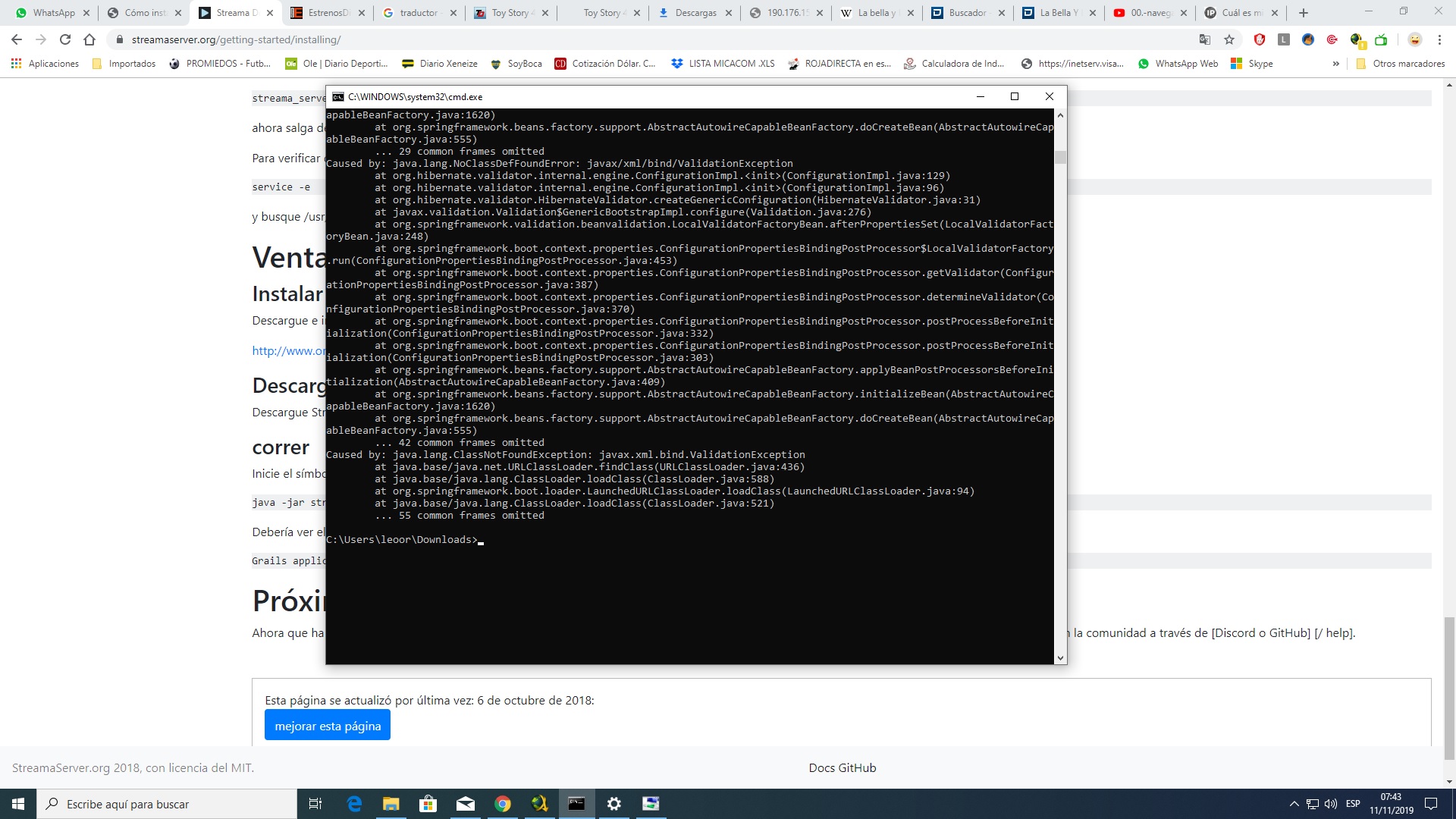Open the Chrome three-dot menu
1456x819 pixels.
[x=1440, y=40]
